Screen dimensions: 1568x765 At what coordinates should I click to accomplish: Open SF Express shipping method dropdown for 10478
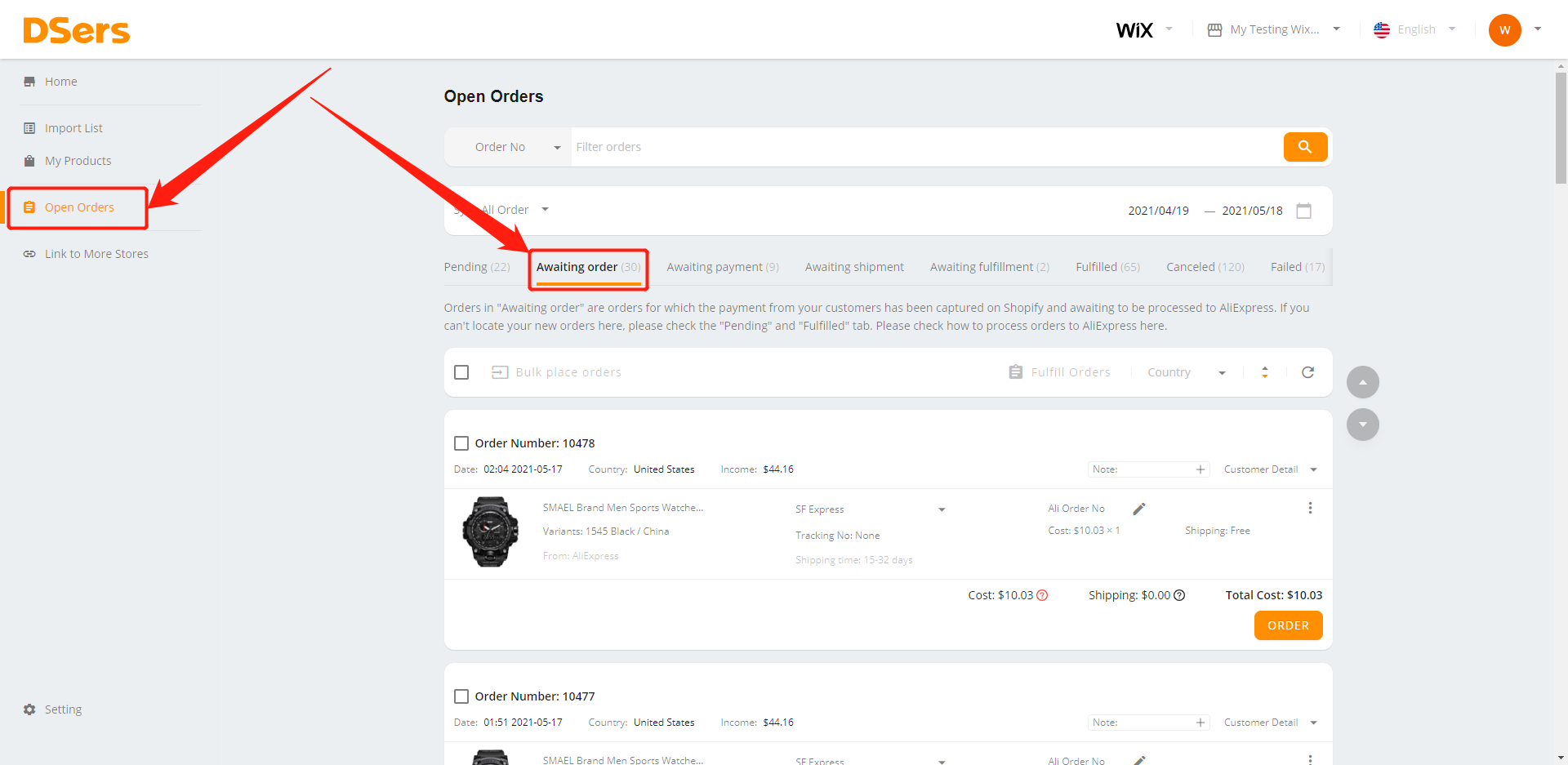[x=871, y=509]
